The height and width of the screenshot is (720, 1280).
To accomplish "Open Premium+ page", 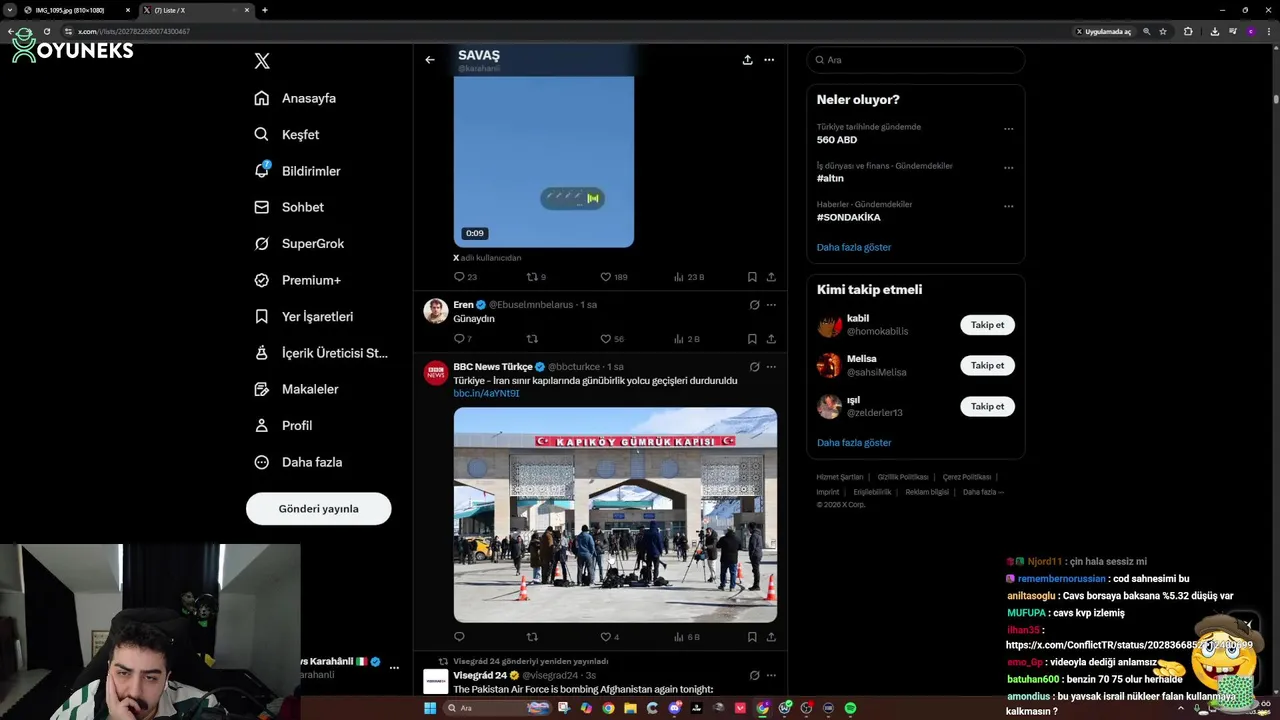I will pos(297,280).
